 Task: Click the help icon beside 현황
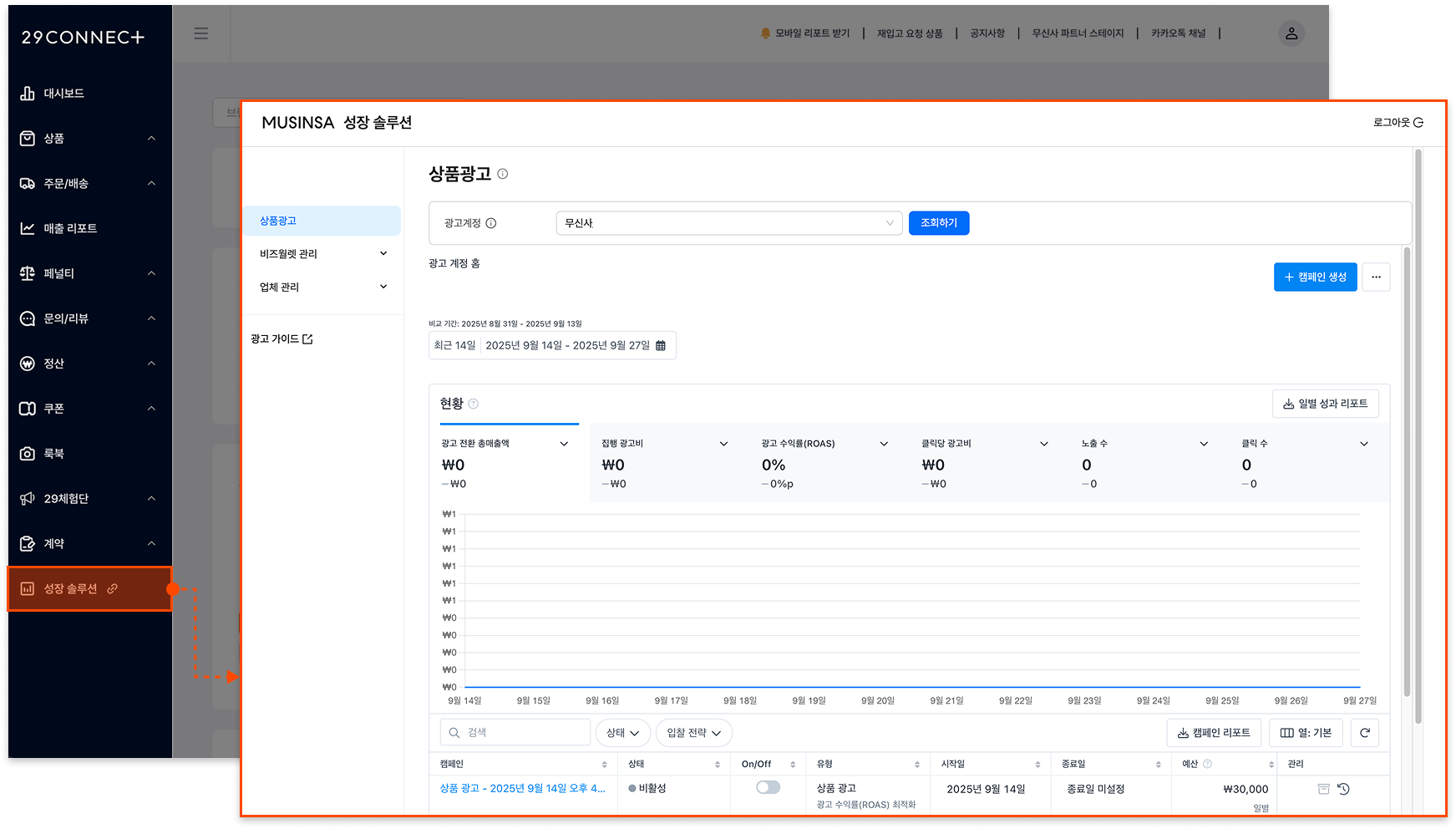pos(473,404)
